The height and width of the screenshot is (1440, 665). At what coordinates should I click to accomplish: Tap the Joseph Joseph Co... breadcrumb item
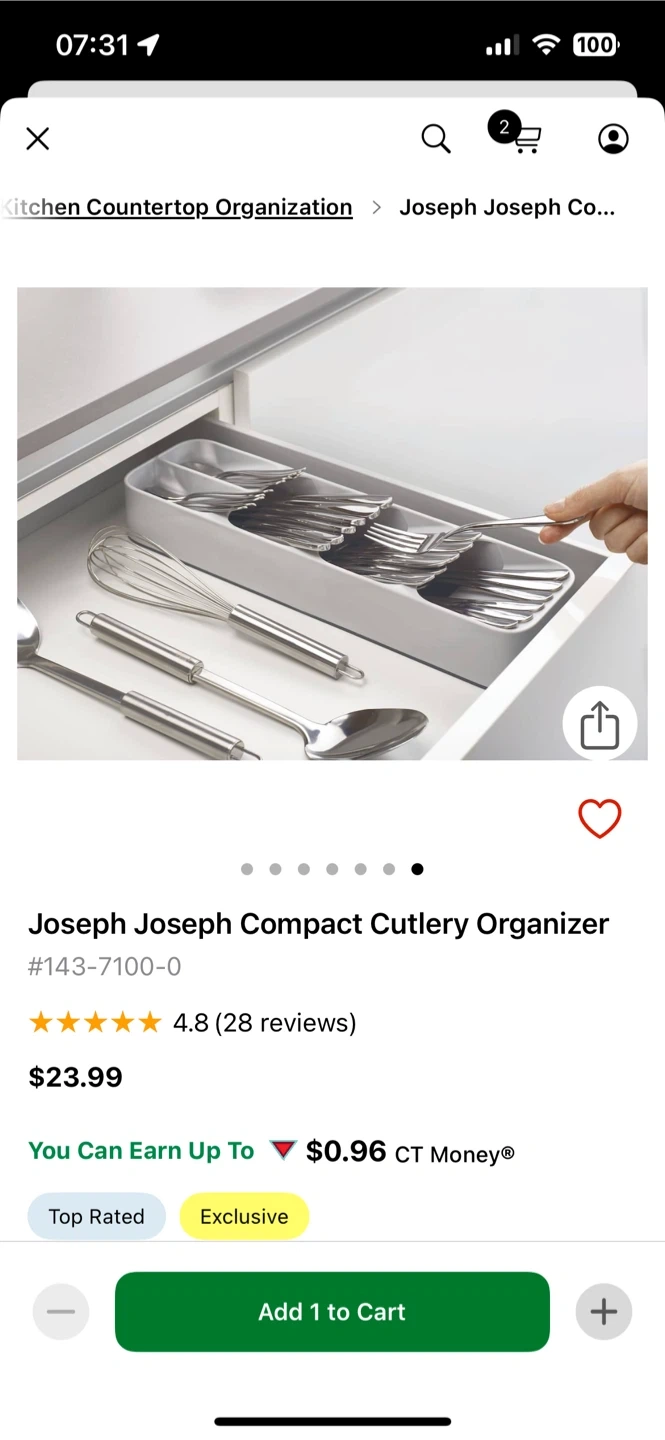coord(507,207)
